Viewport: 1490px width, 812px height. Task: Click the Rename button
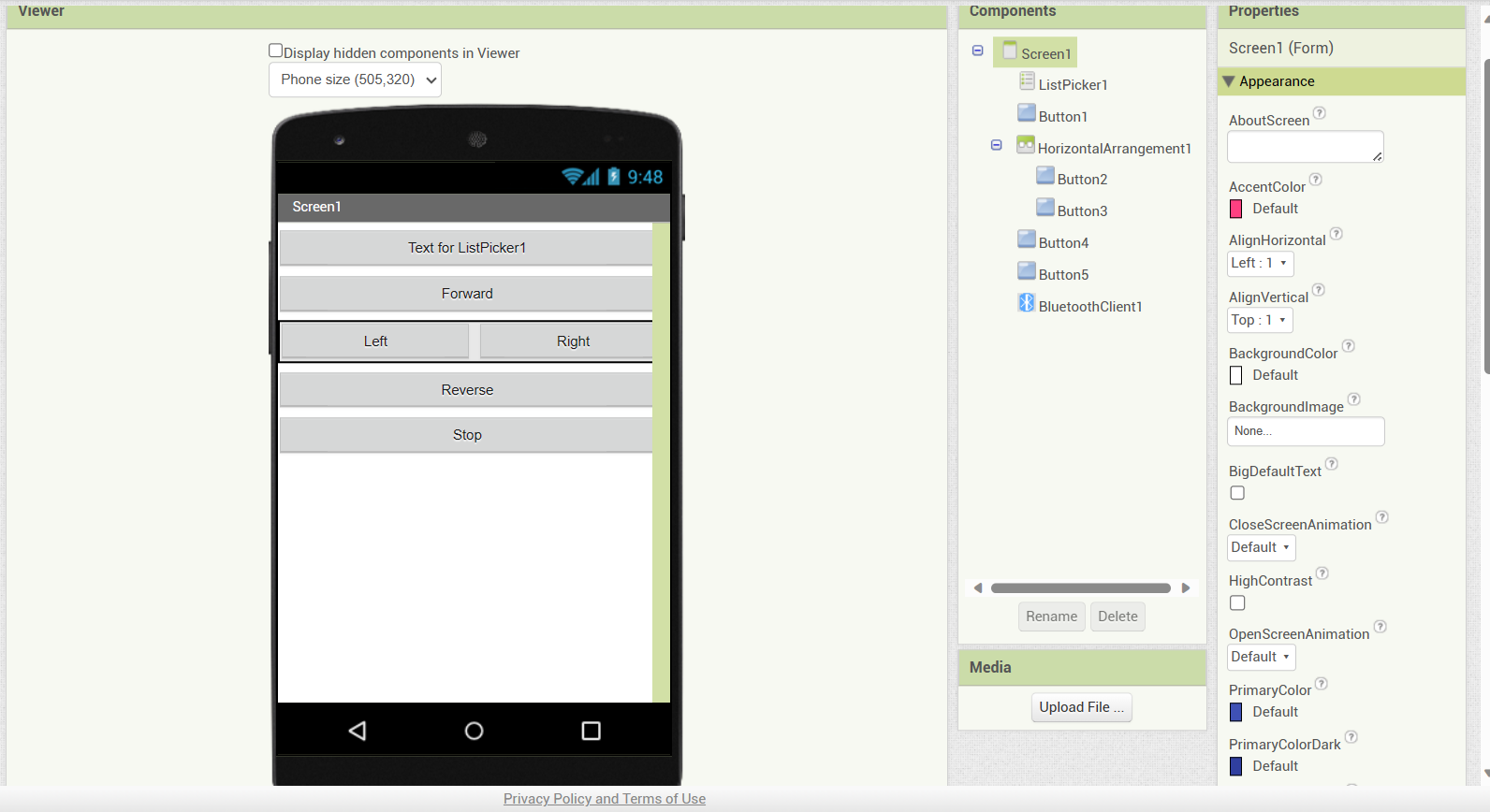pyautogui.click(x=1051, y=616)
